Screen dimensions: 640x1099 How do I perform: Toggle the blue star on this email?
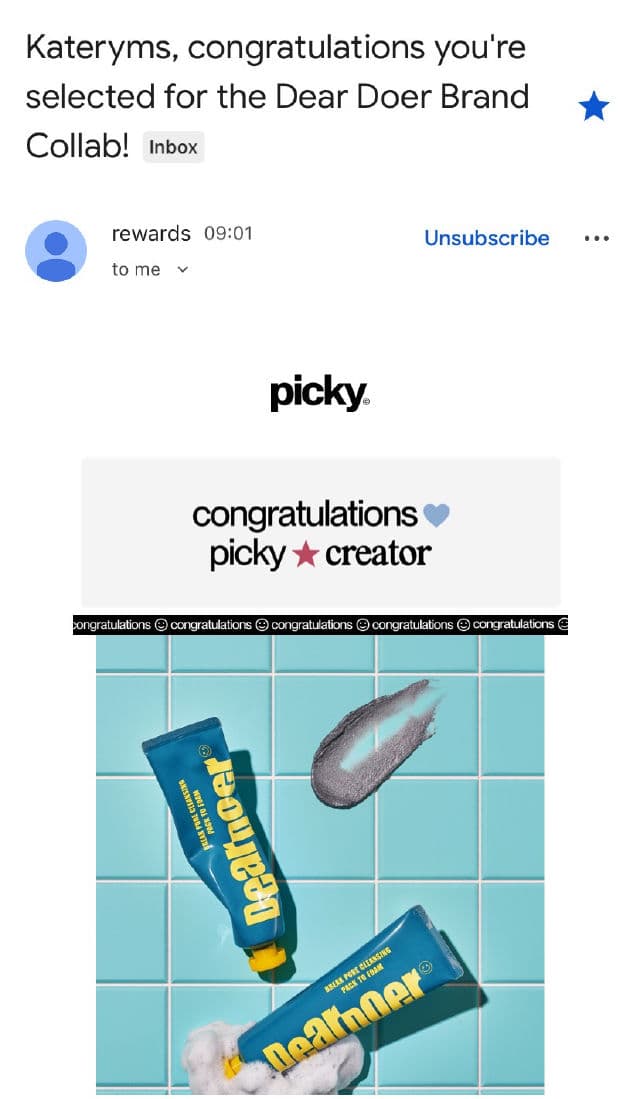click(x=594, y=107)
